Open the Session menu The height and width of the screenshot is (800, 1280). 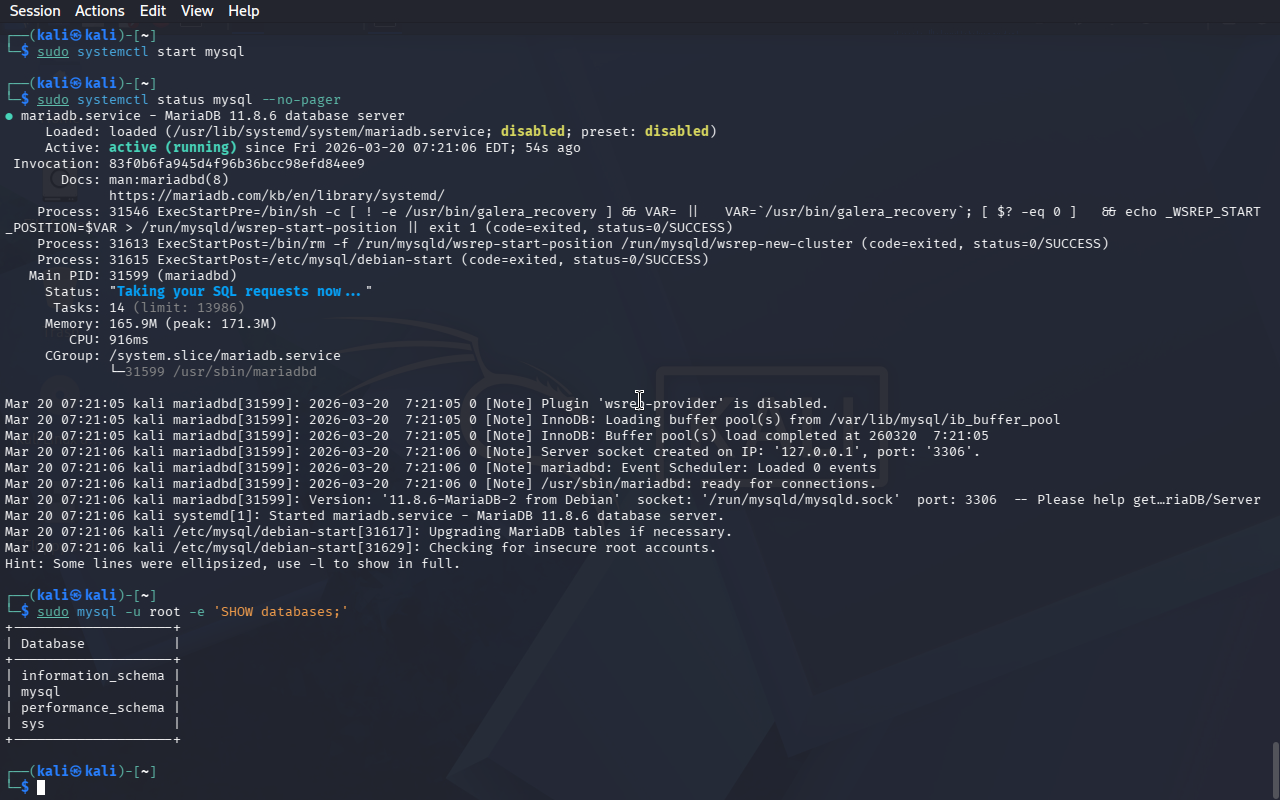point(35,11)
